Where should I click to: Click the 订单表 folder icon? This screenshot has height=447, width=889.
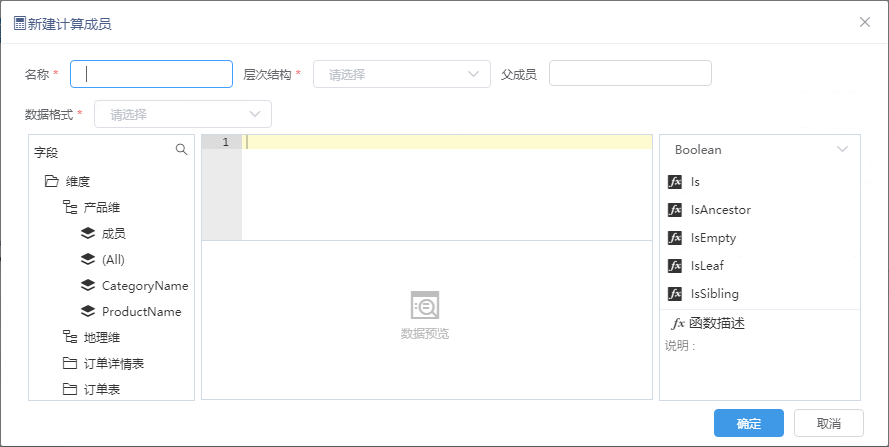[x=70, y=389]
